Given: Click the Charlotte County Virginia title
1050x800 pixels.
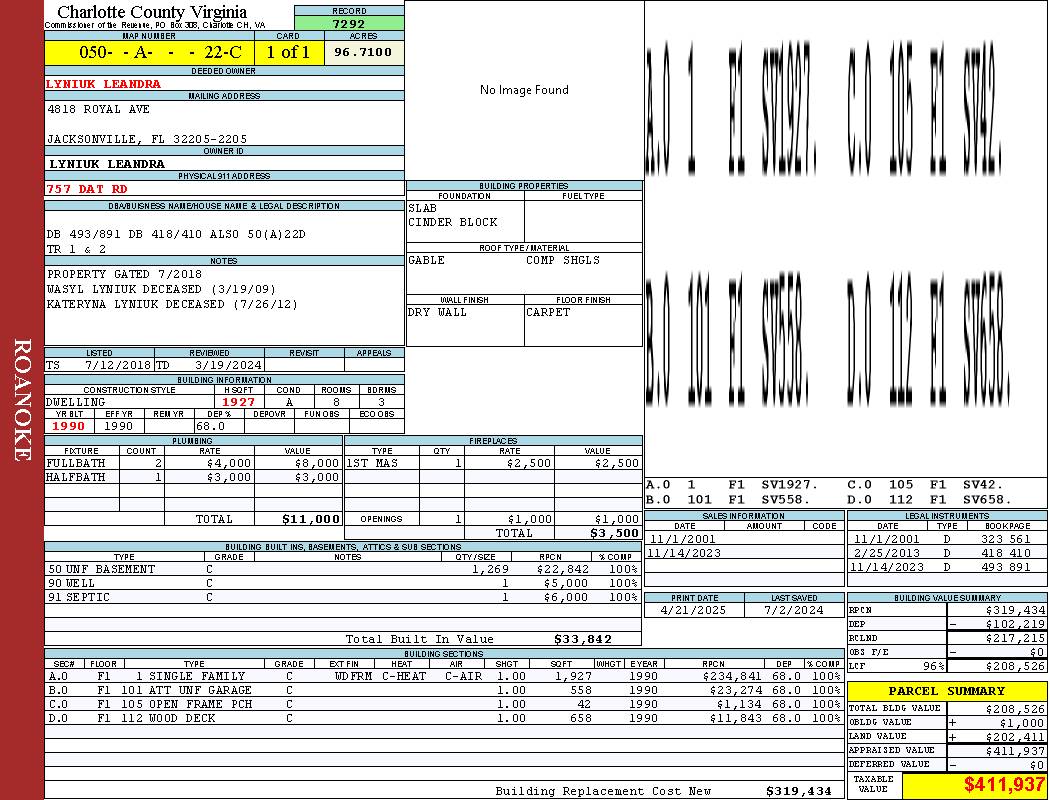Looking at the screenshot, I should point(152,12).
